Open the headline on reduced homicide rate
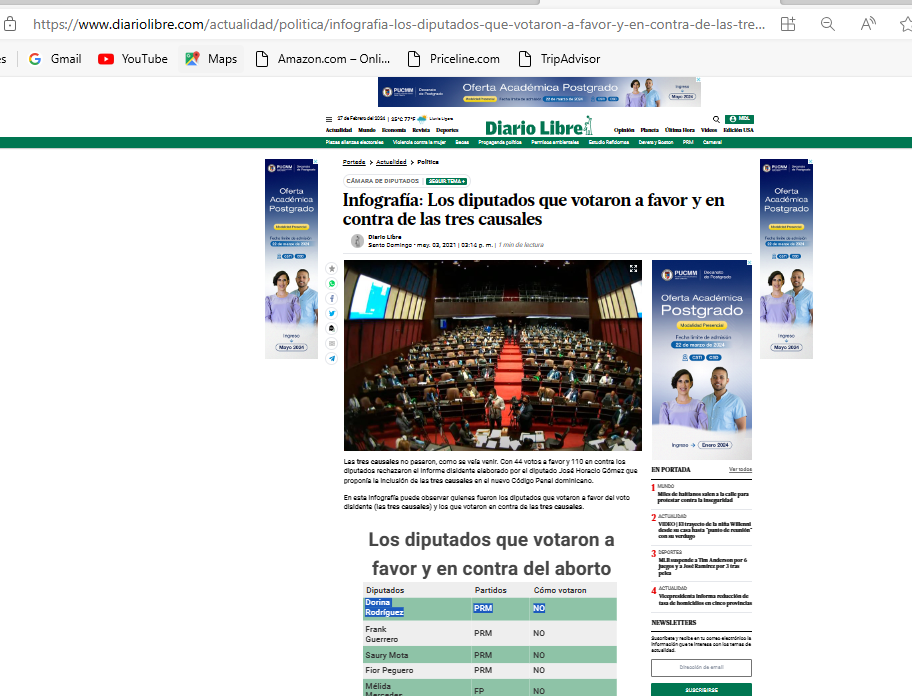The width and height of the screenshot is (912, 696). point(705,599)
